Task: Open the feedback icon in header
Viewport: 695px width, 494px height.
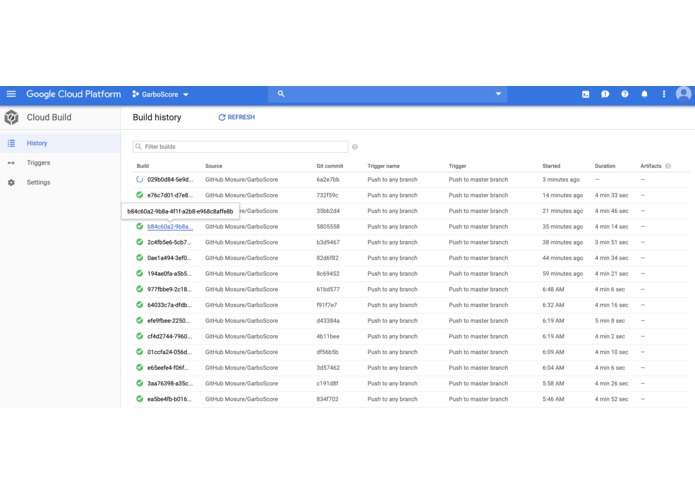Action: (x=605, y=94)
